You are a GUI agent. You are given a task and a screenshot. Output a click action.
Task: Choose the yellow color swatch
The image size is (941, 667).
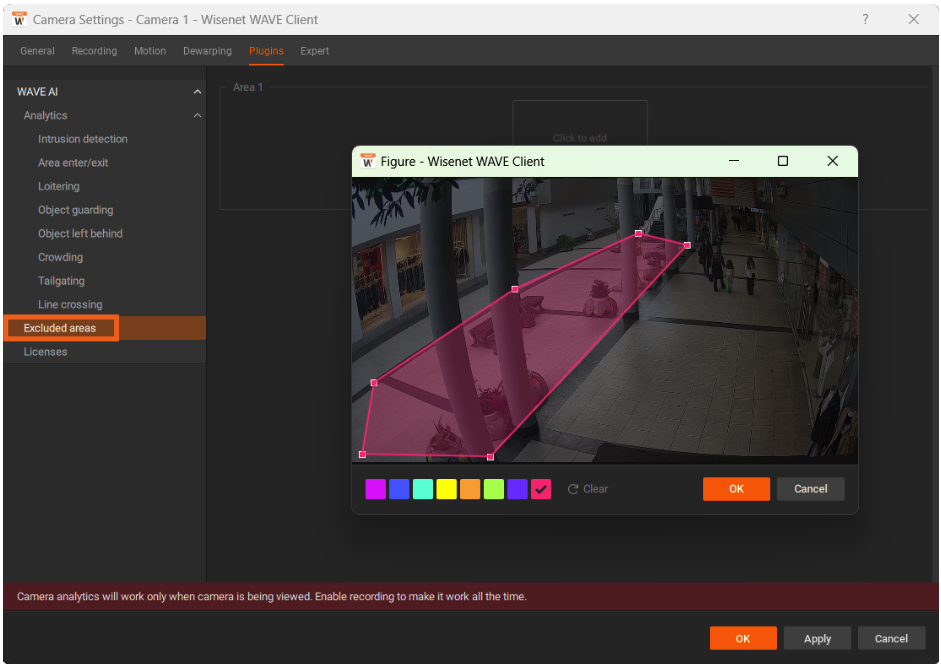pos(446,489)
